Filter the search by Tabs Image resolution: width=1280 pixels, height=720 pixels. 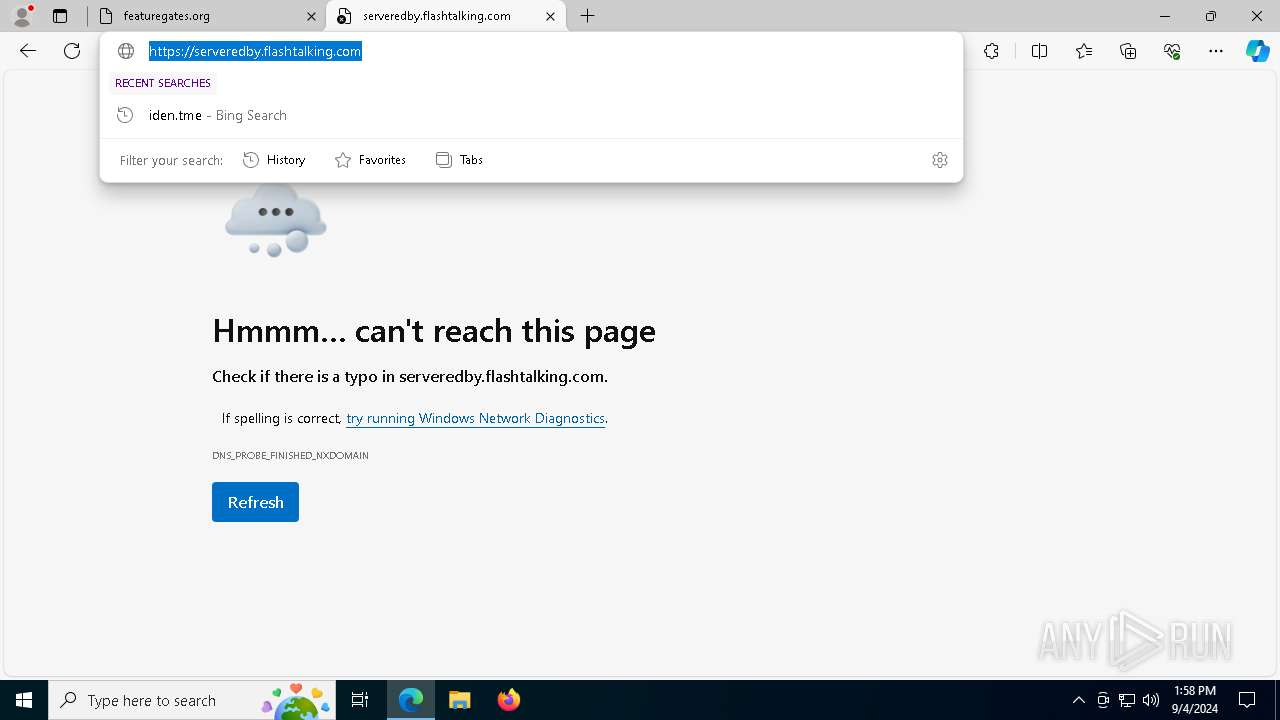pyautogui.click(x=459, y=160)
